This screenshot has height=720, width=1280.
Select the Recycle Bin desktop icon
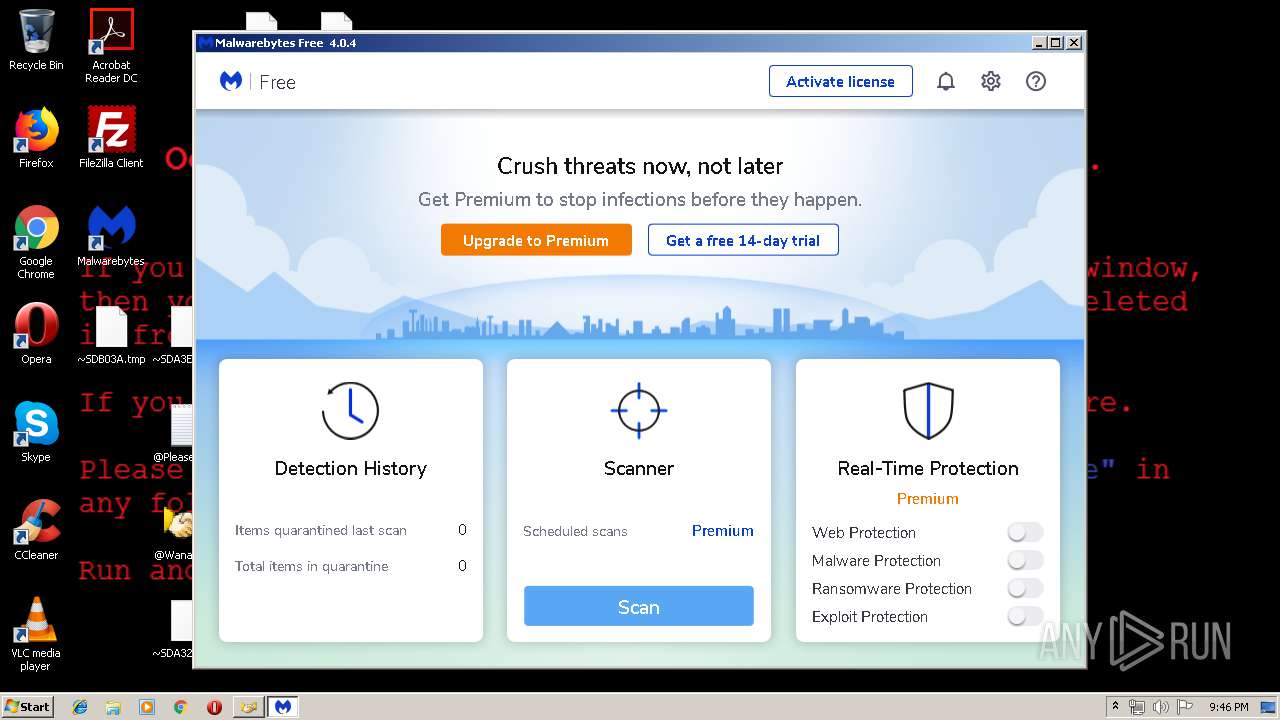[36, 40]
